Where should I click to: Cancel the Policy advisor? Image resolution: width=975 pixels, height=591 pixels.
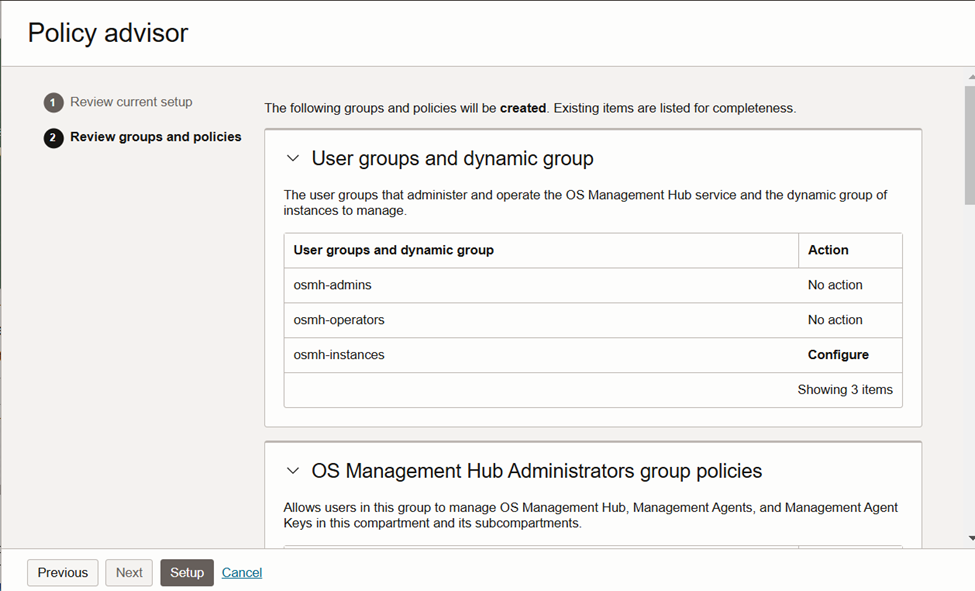[242, 572]
